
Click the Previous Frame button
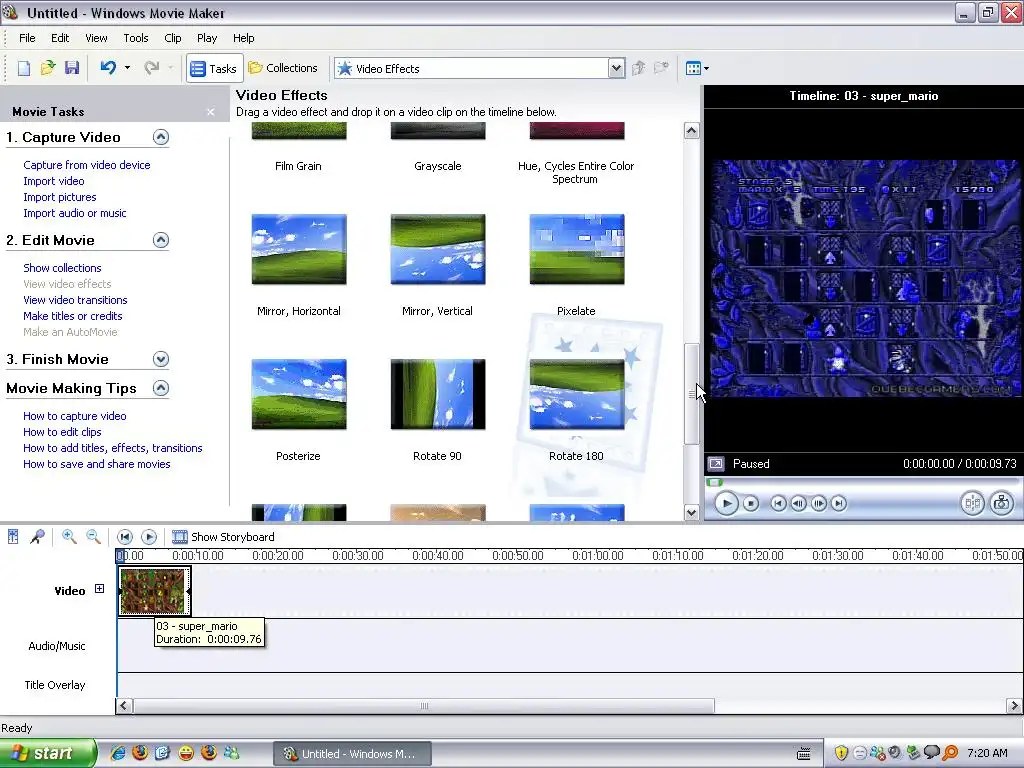(x=798, y=504)
